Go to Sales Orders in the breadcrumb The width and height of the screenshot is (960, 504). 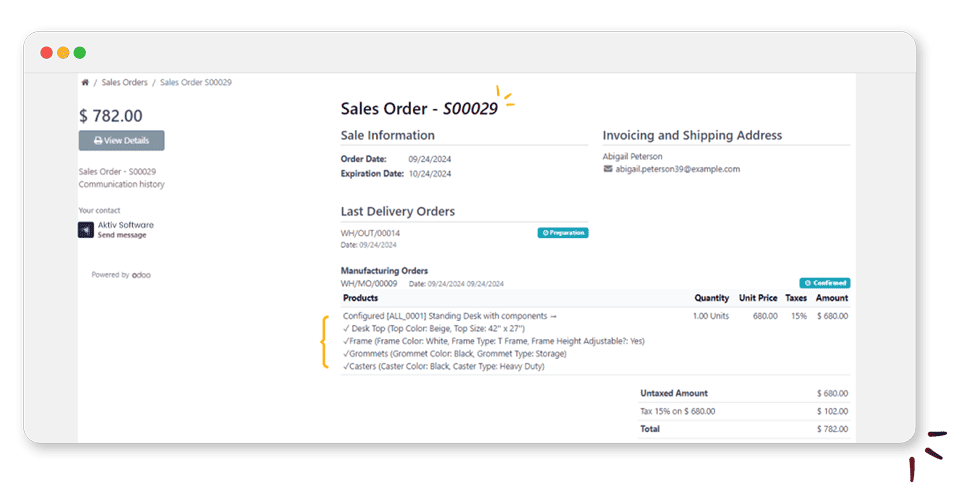click(x=125, y=82)
